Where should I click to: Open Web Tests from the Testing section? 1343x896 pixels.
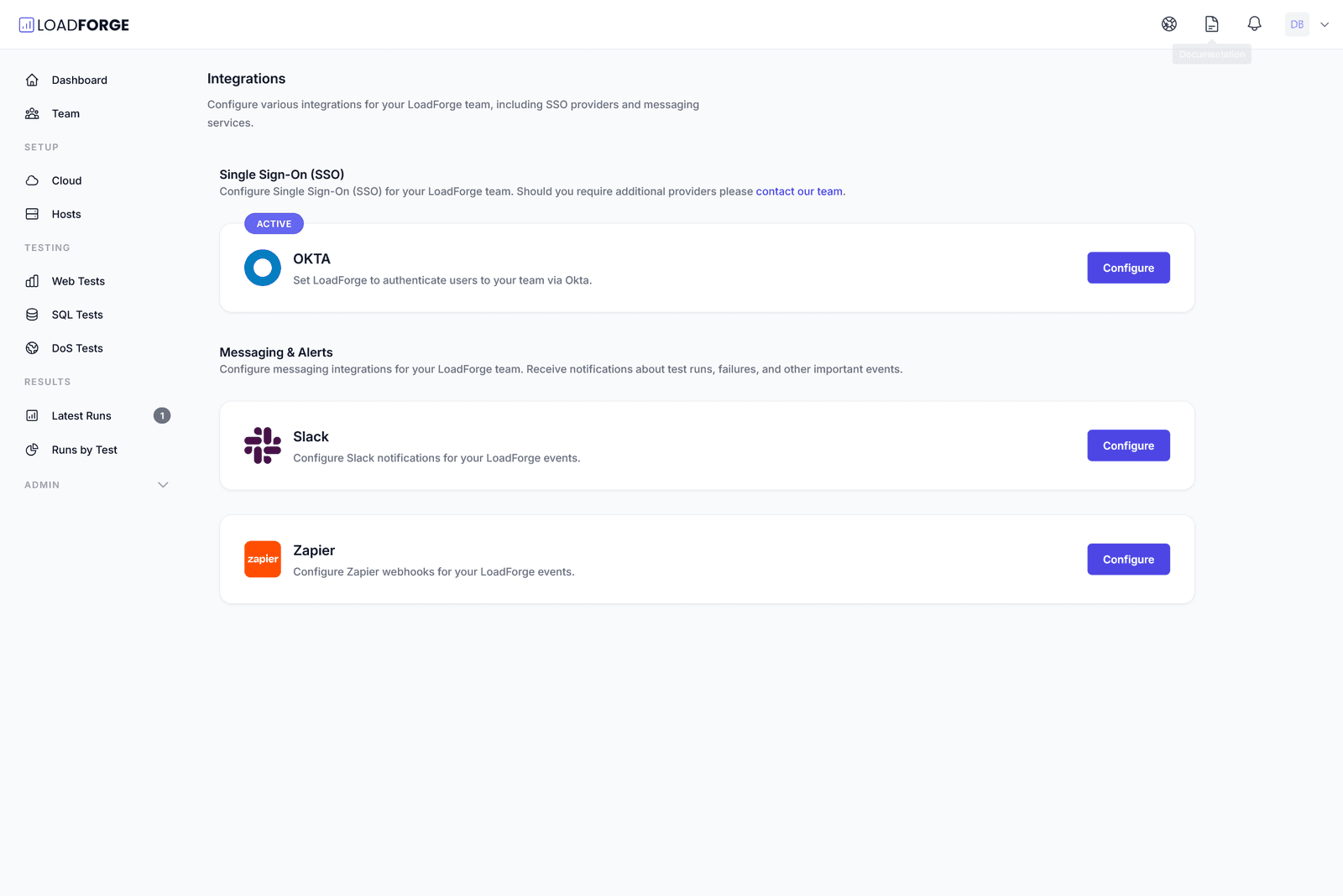(x=77, y=281)
